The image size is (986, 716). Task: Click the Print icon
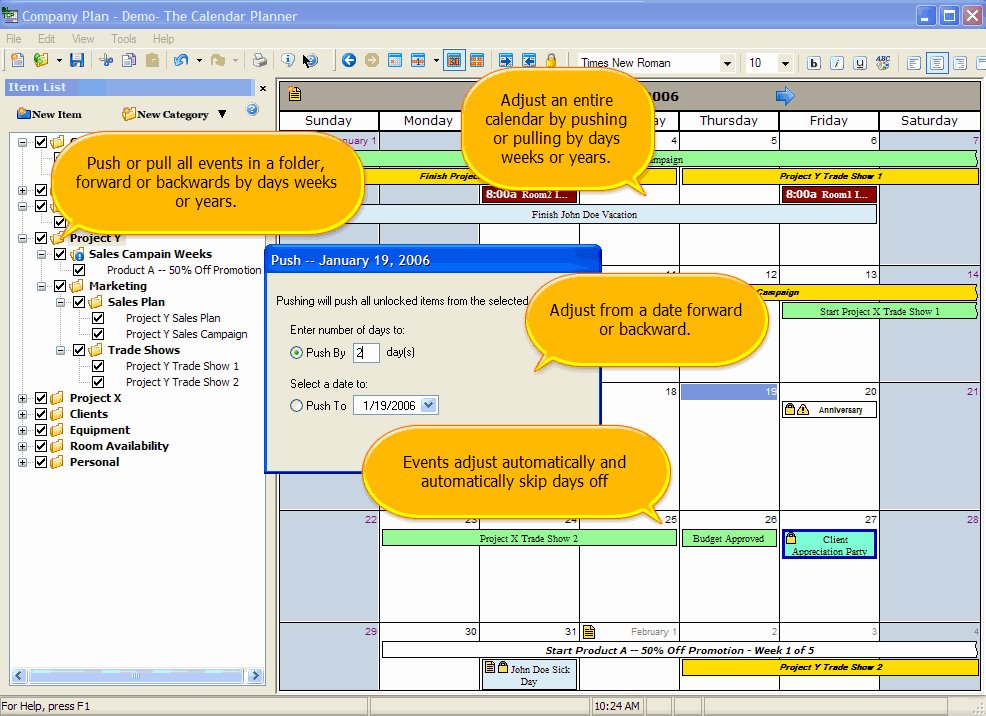click(x=259, y=60)
